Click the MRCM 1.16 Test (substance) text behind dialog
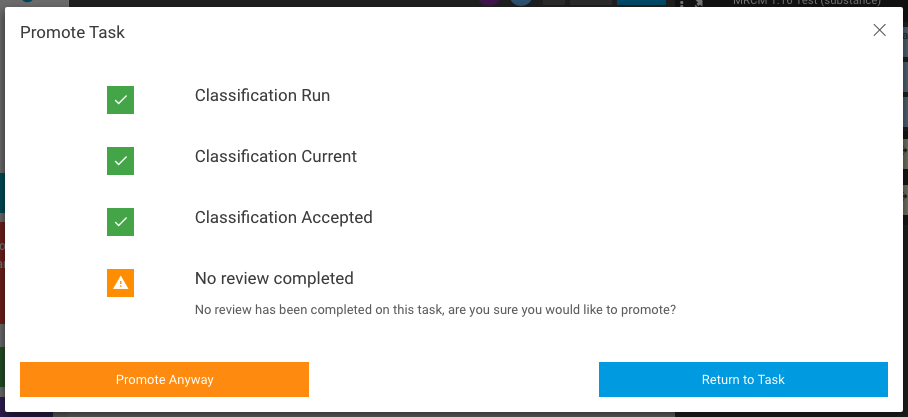Screen dimensions: 908x417 pos(807,2)
